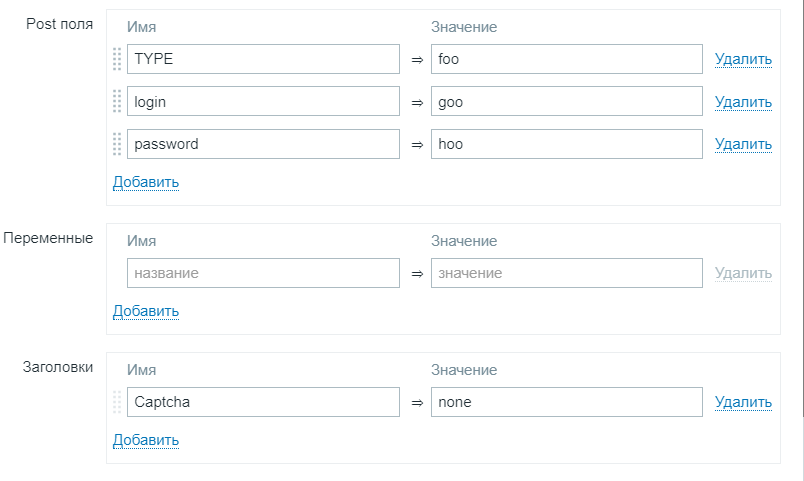
Task: Click the hoo value input field
Action: click(566, 144)
